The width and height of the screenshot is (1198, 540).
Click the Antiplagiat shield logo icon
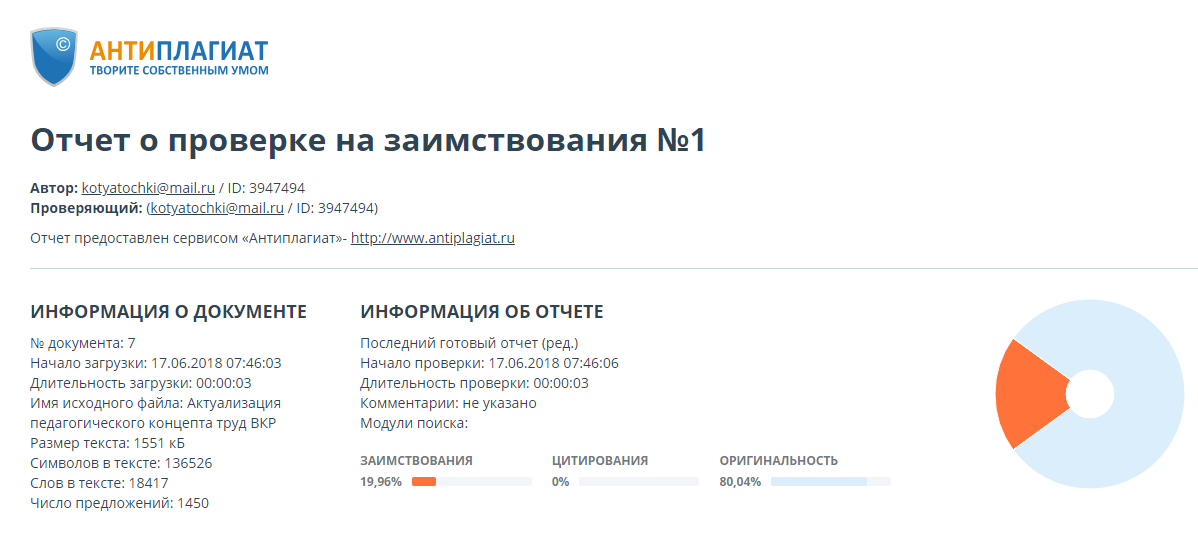55,56
